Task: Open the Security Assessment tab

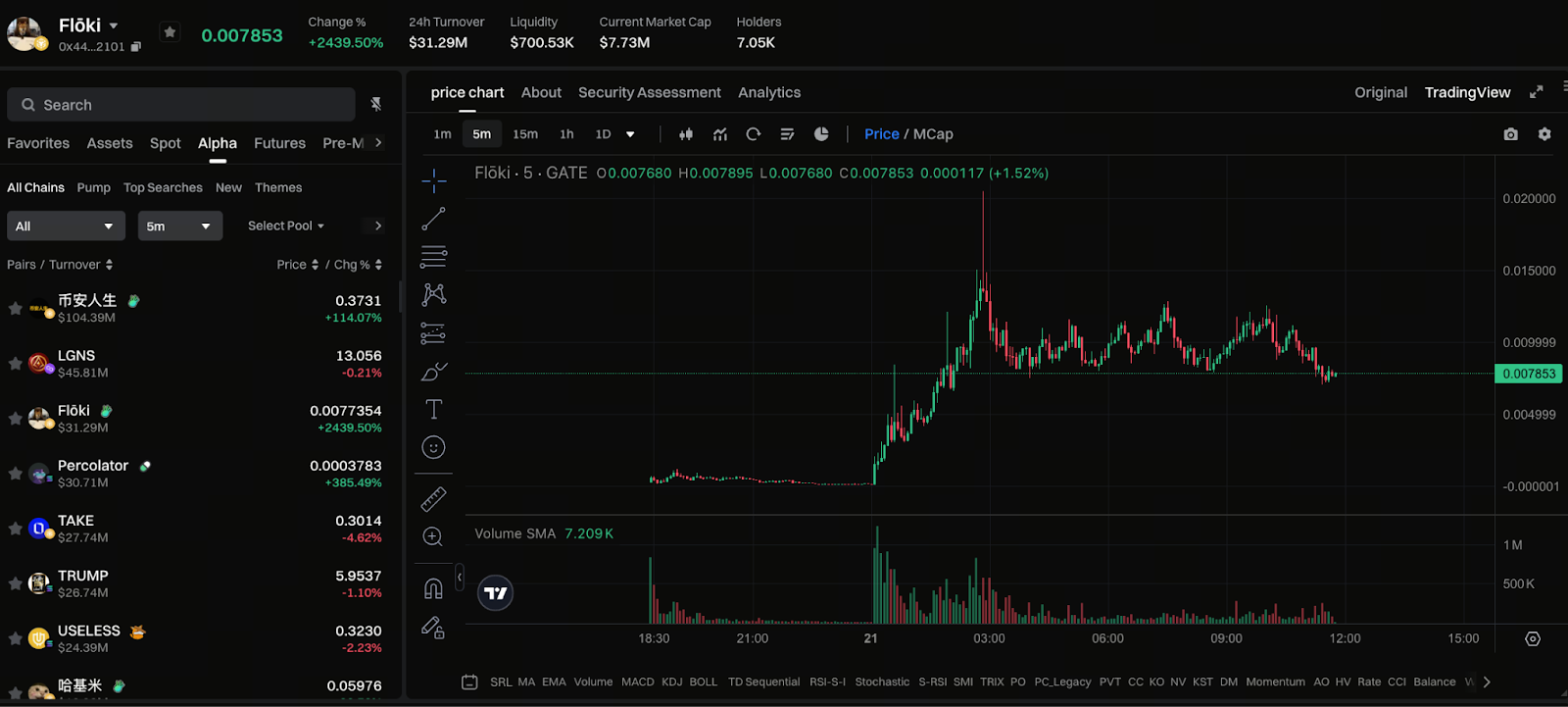Action: click(650, 92)
